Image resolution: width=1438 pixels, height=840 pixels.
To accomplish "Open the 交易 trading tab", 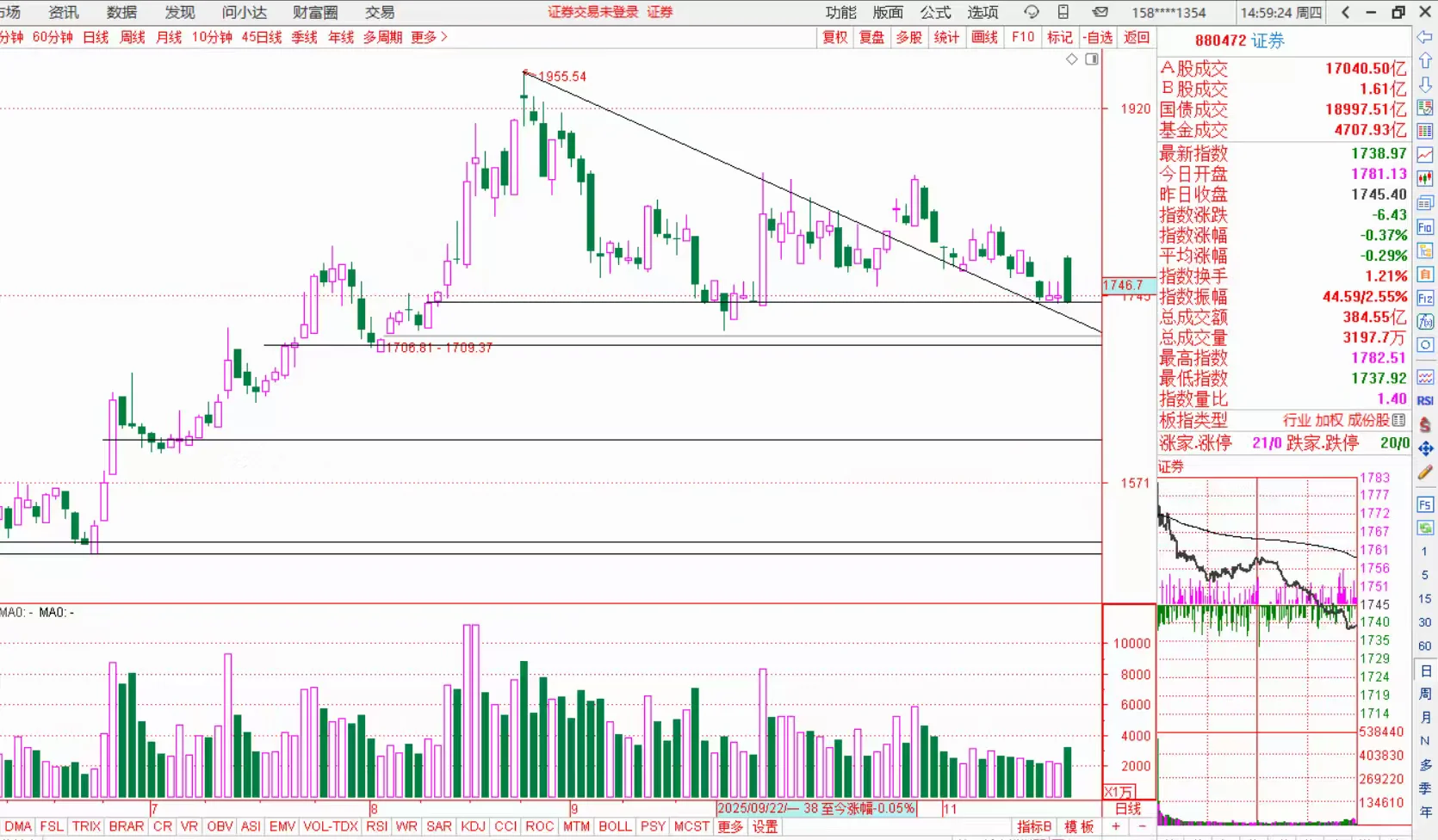I will (x=380, y=12).
